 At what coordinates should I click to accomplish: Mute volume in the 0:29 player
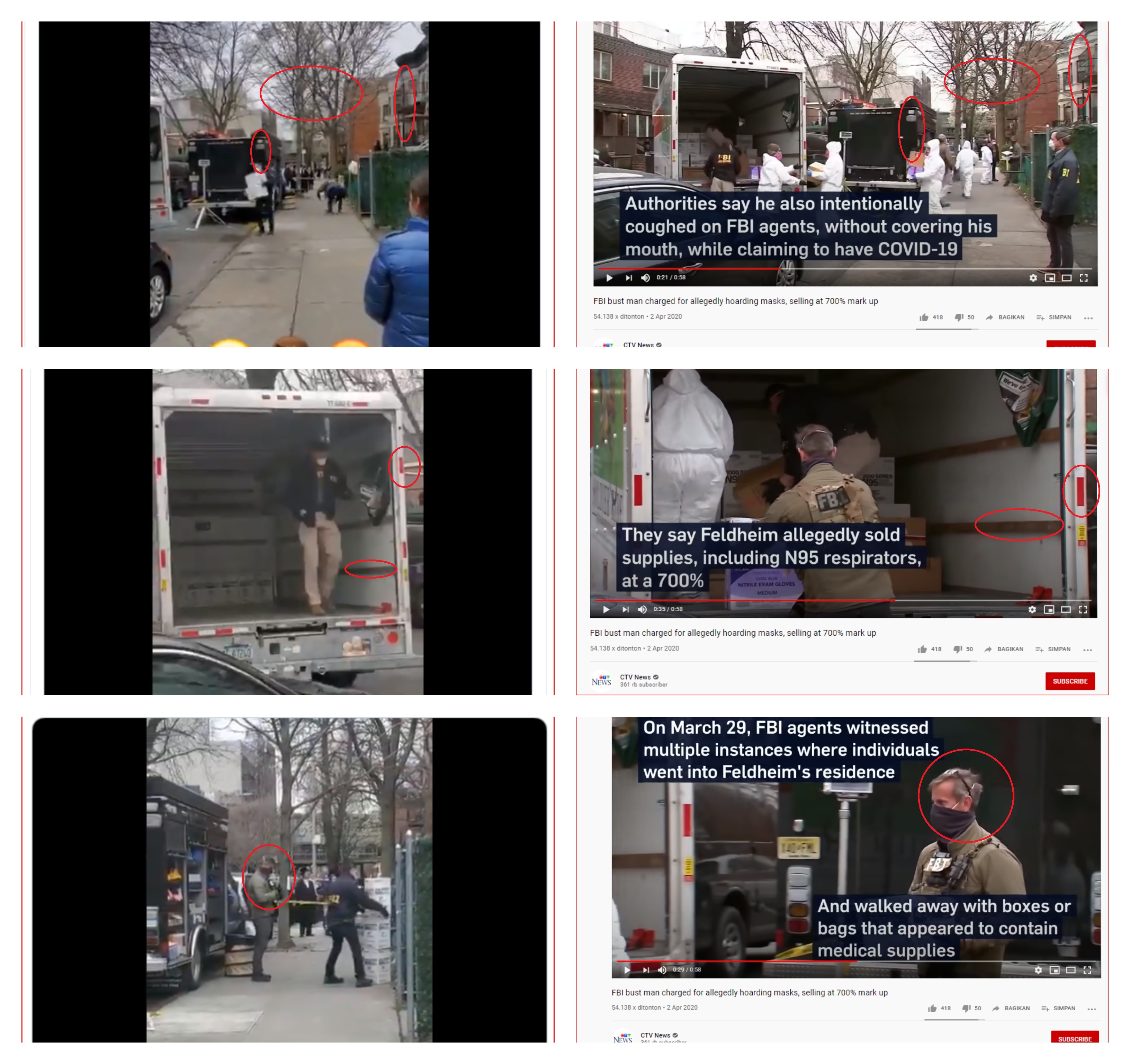click(662, 970)
